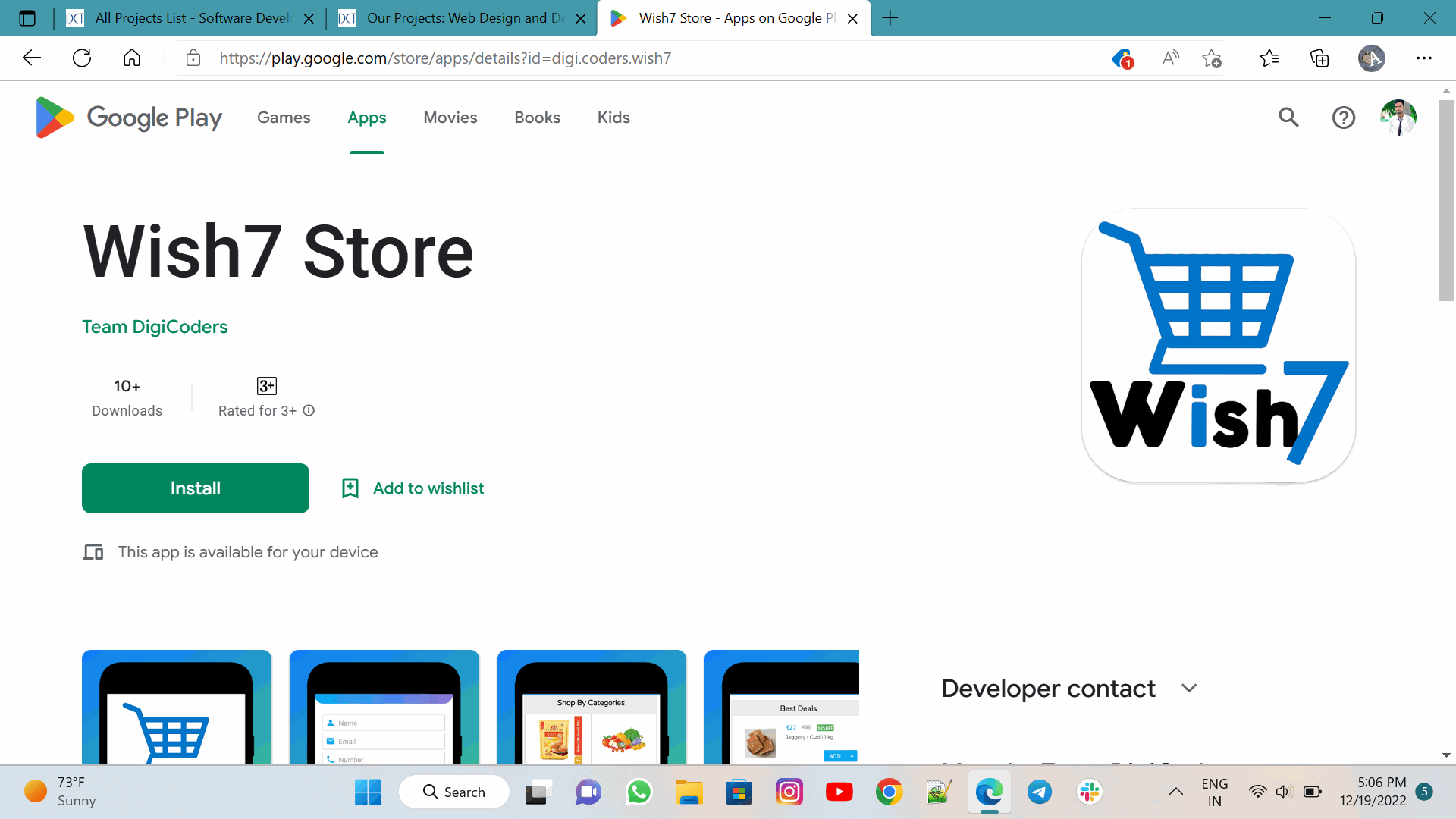Open Google Chrome from the taskbar
This screenshot has height=819, width=1456.
click(x=890, y=792)
